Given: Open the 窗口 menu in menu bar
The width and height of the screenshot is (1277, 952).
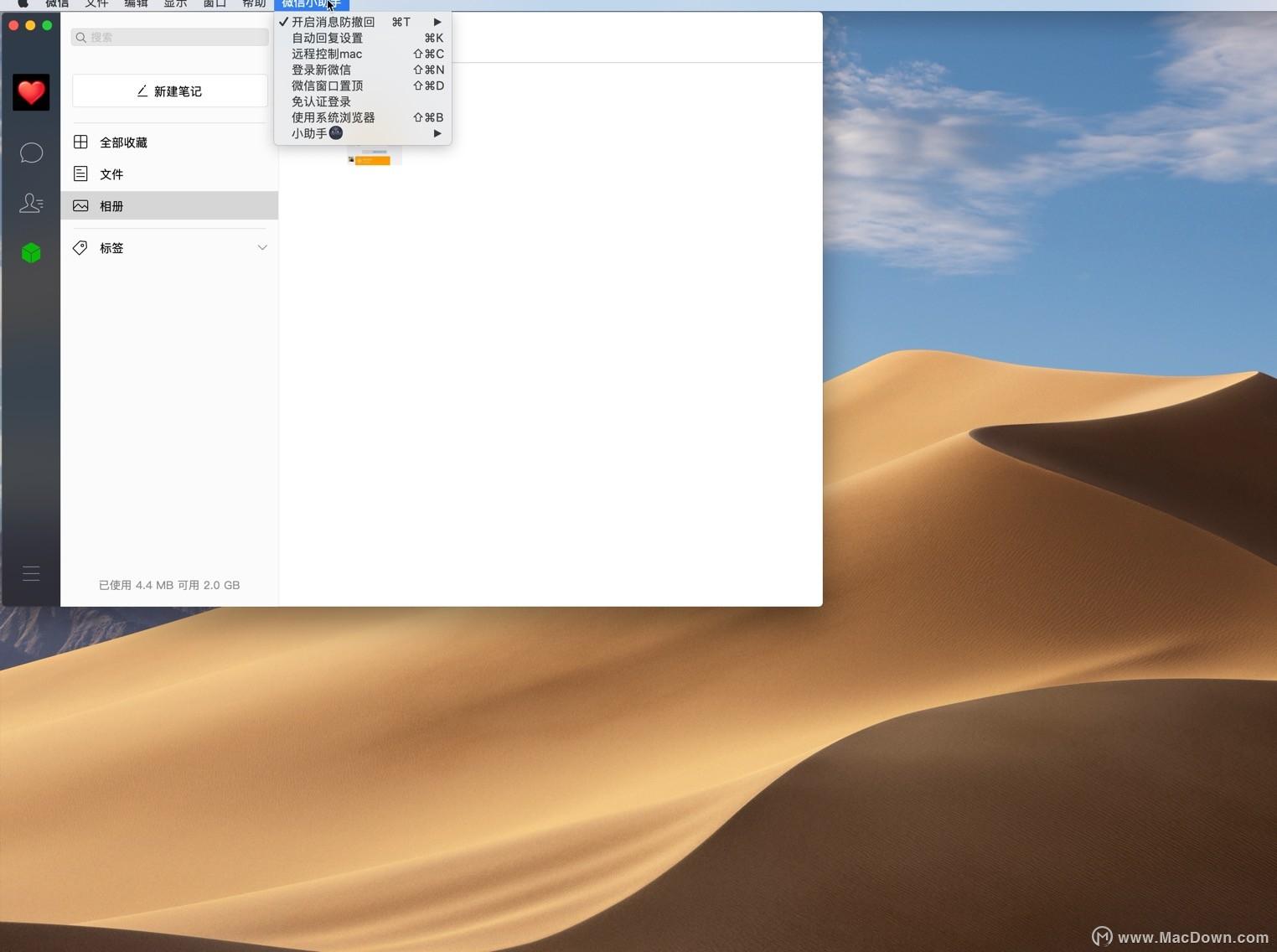Looking at the screenshot, I should point(215,4).
